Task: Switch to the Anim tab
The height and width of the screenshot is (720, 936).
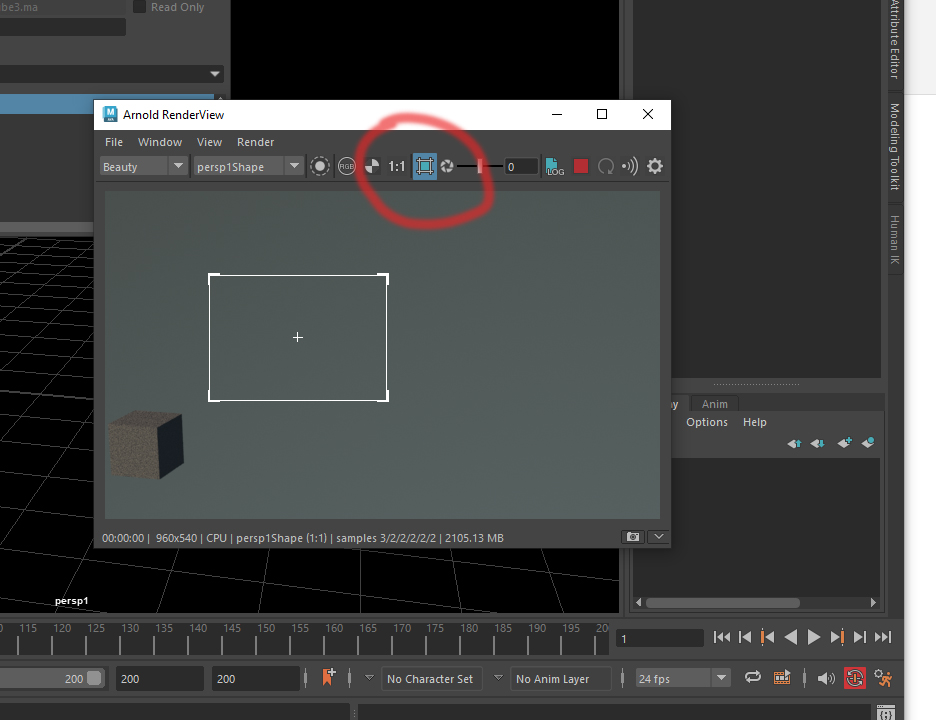Action: pyautogui.click(x=714, y=403)
